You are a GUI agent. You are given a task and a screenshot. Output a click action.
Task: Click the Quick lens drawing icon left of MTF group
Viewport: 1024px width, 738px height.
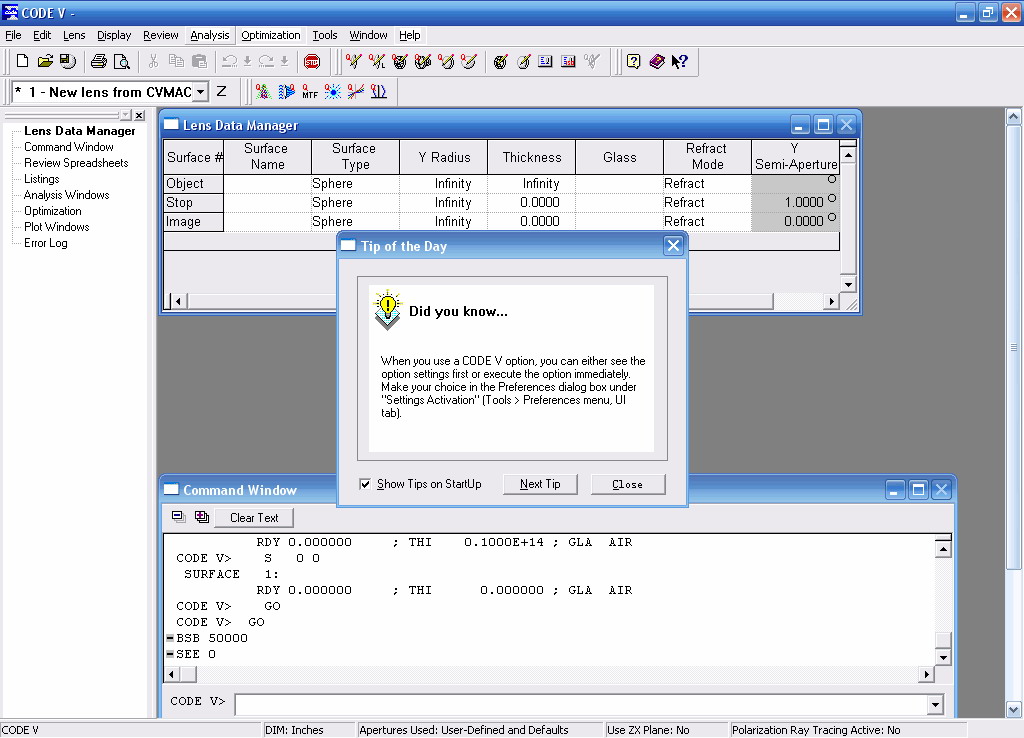pyautogui.click(x=263, y=92)
